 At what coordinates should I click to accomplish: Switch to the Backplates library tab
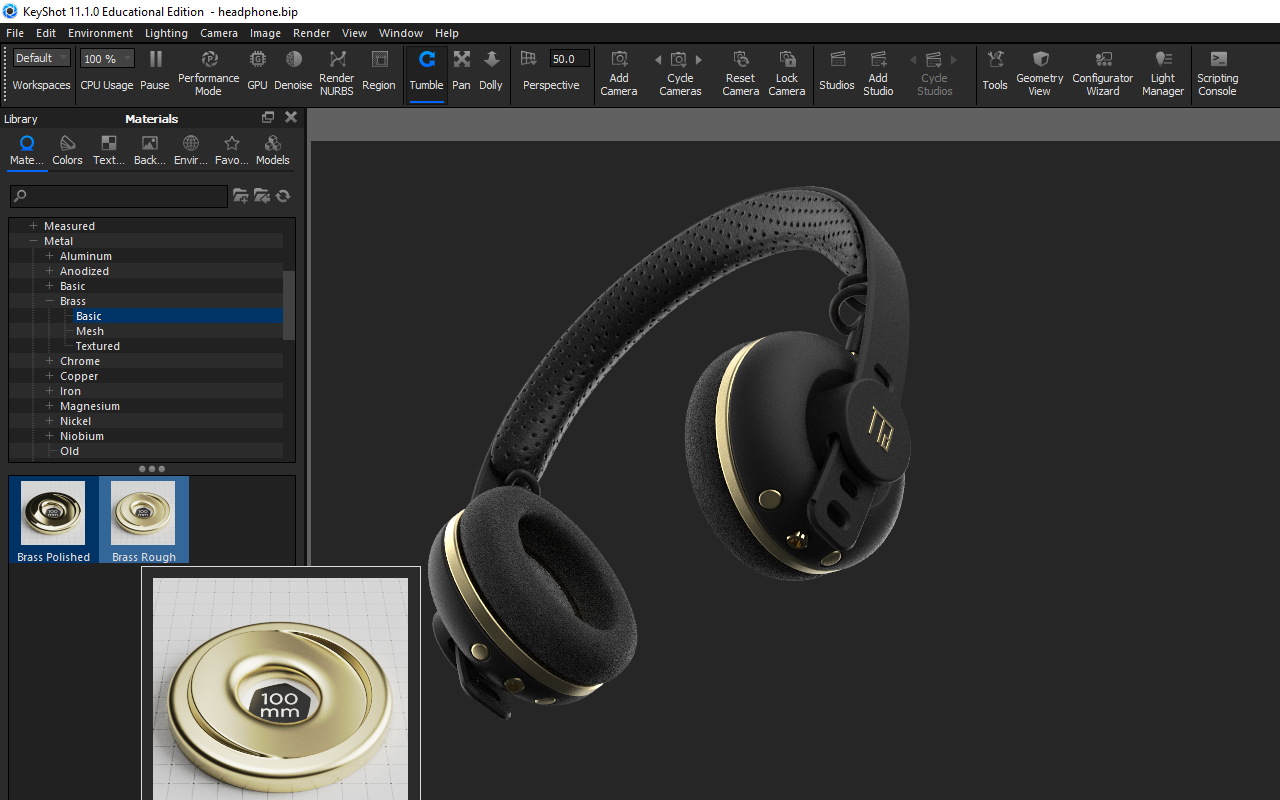(x=149, y=151)
